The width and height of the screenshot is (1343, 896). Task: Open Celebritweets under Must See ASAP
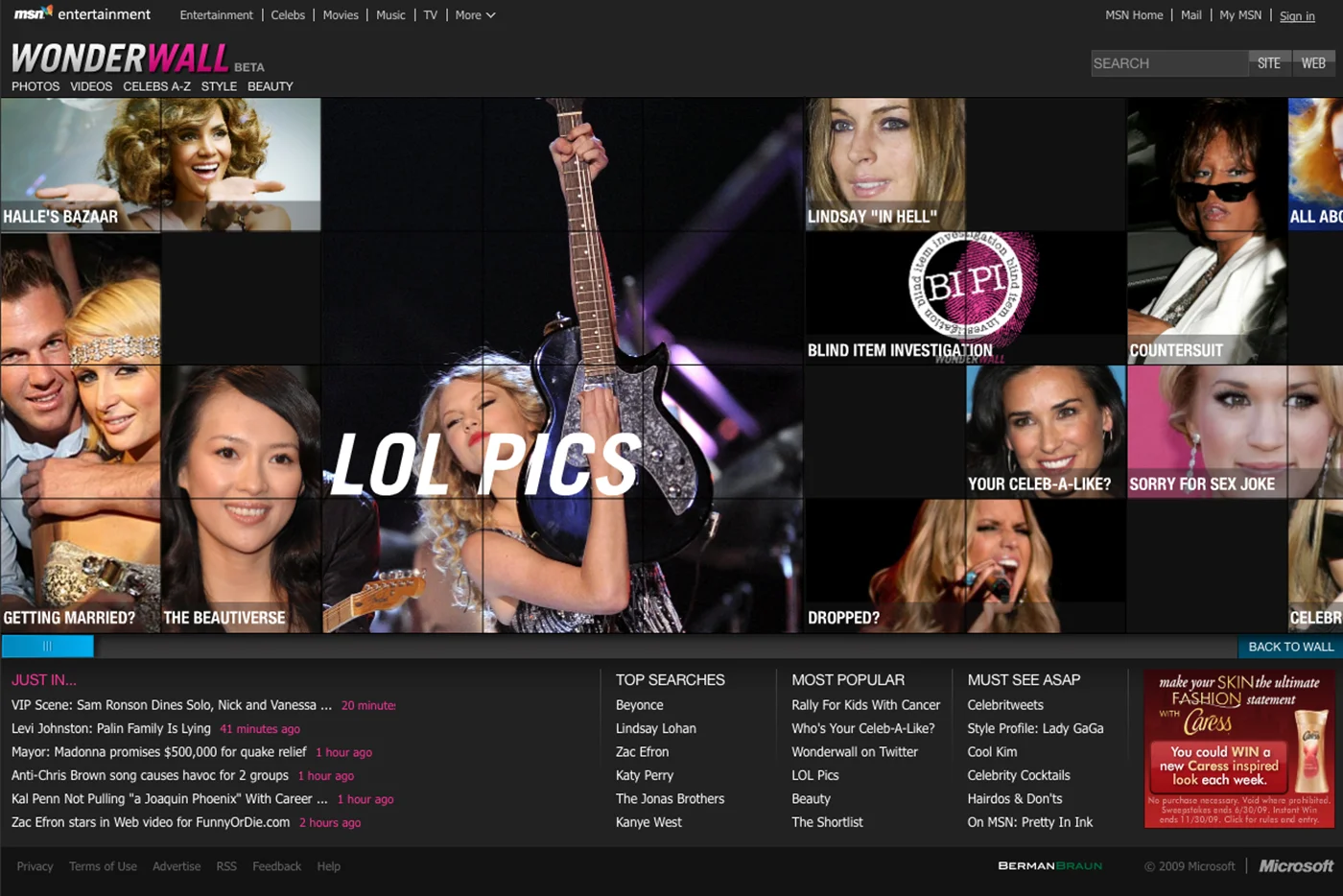[1005, 705]
